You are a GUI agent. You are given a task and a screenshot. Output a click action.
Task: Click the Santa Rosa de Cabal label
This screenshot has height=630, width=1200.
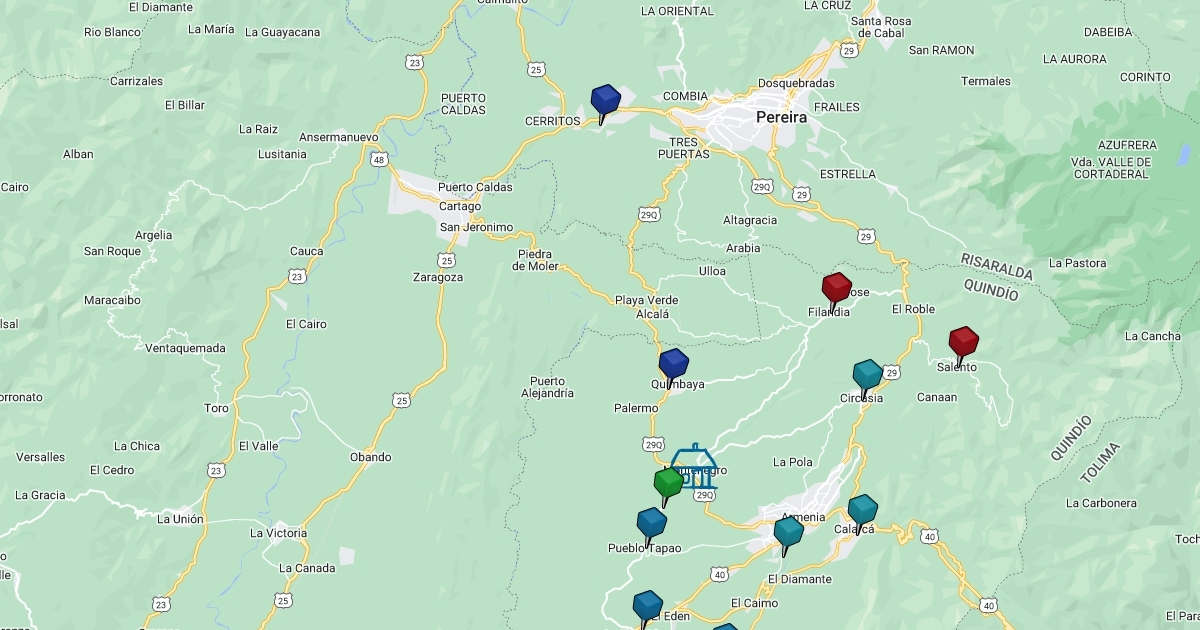880,27
